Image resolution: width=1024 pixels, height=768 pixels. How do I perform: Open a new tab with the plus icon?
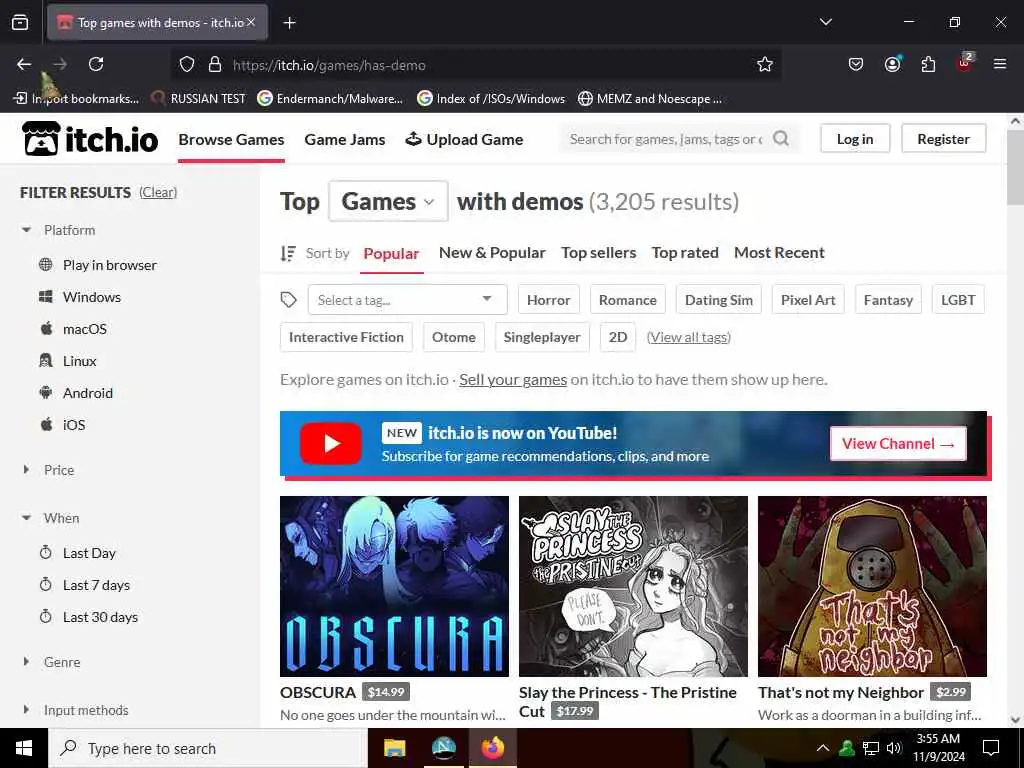(x=289, y=23)
